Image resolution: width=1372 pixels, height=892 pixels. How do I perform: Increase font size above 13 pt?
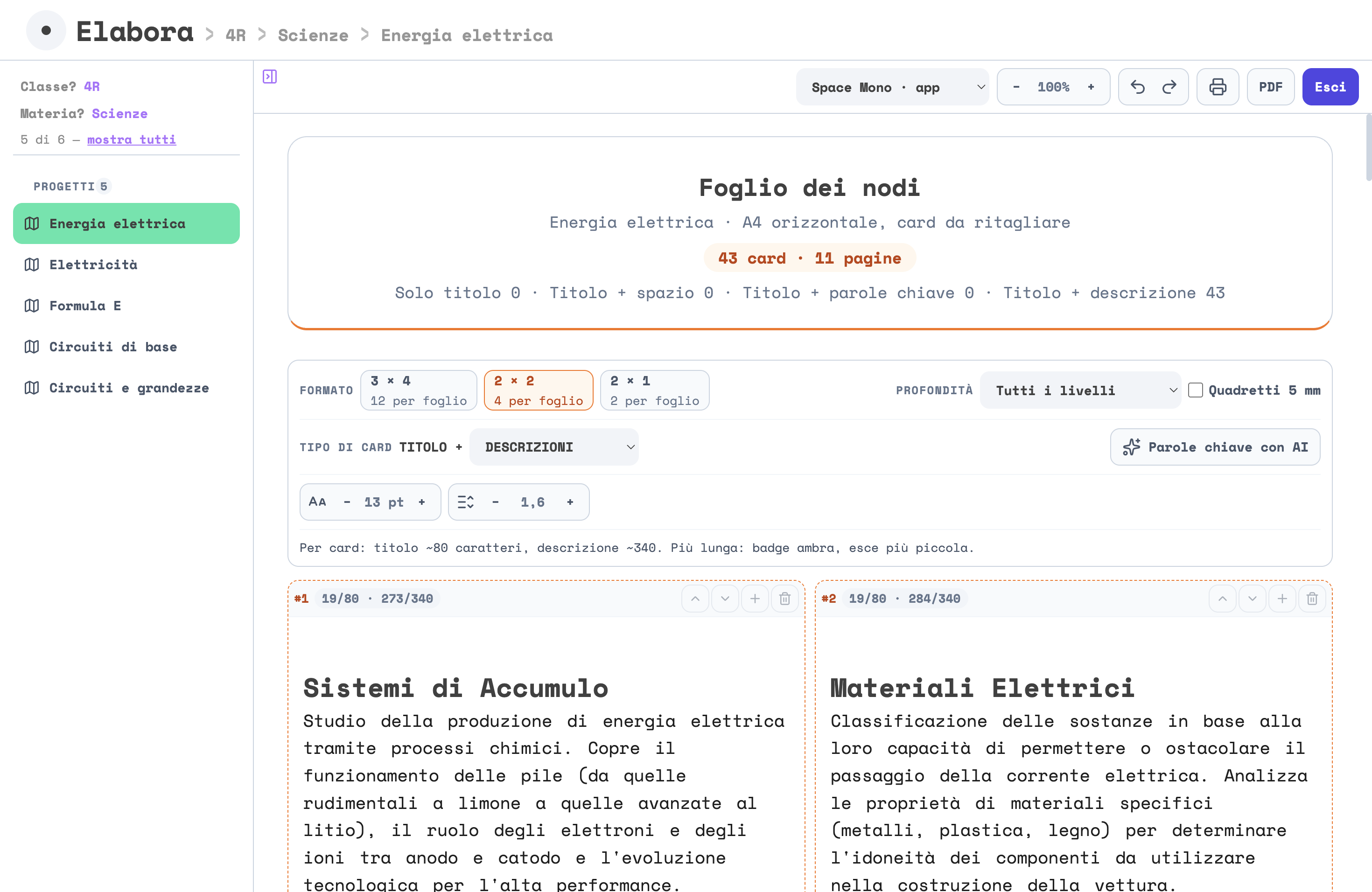click(422, 502)
